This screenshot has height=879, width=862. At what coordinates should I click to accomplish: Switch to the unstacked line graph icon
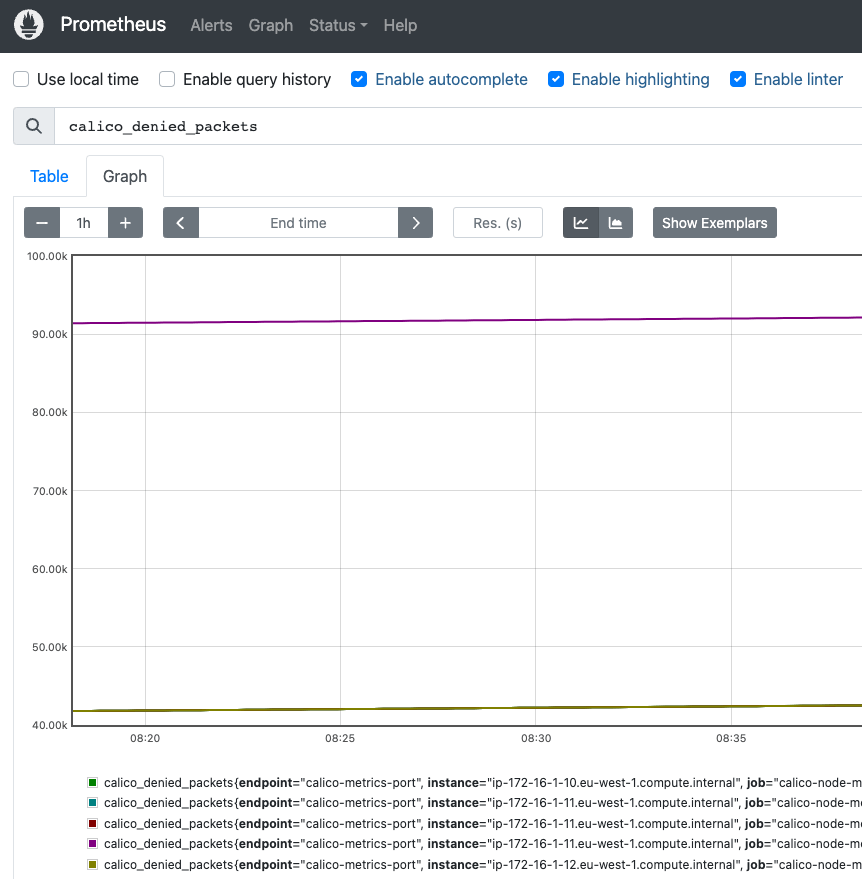pyautogui.click(x=581, y=223)
